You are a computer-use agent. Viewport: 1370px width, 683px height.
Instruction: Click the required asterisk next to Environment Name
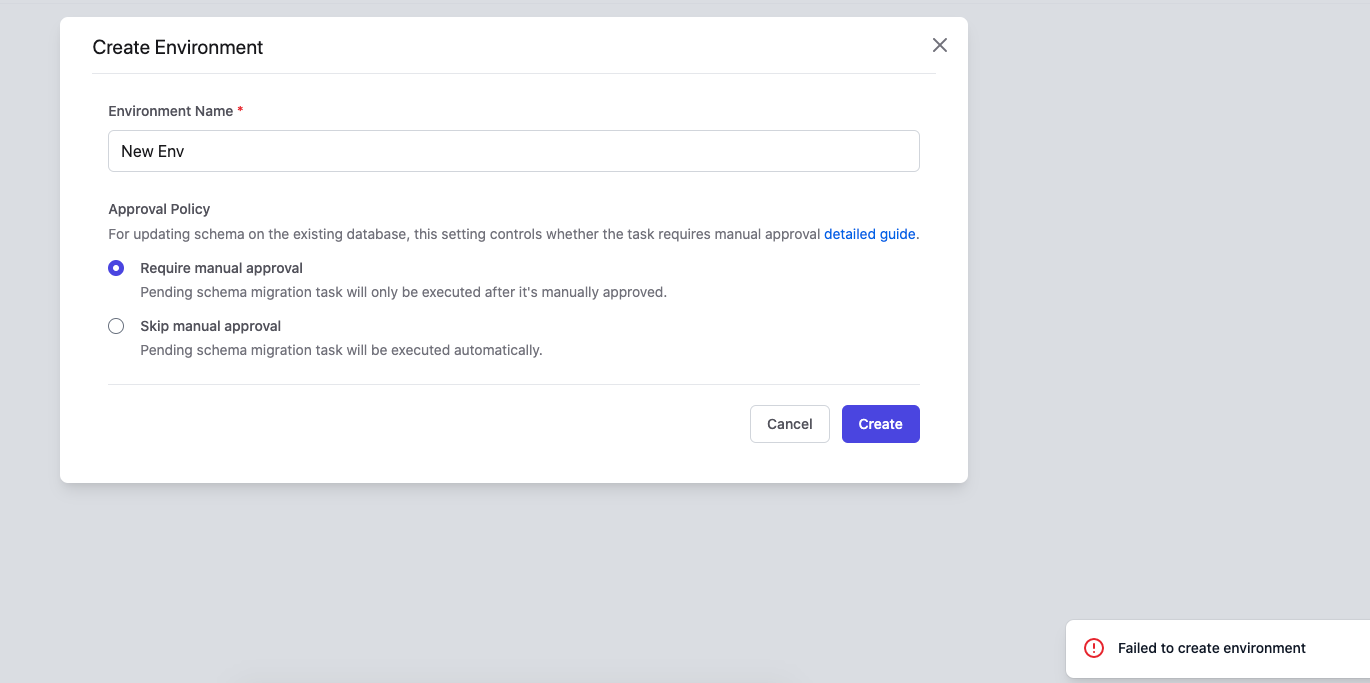pos(239,111)
